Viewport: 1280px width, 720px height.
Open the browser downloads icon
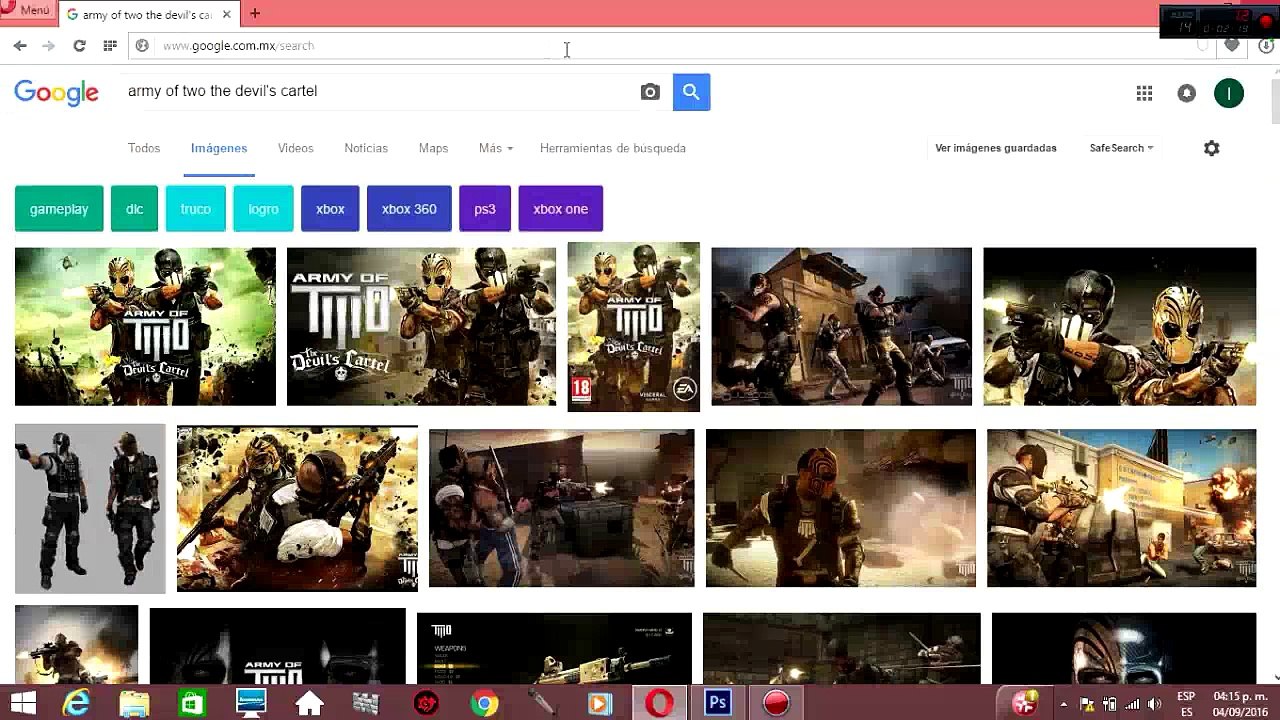click(x=1266, y=46)
